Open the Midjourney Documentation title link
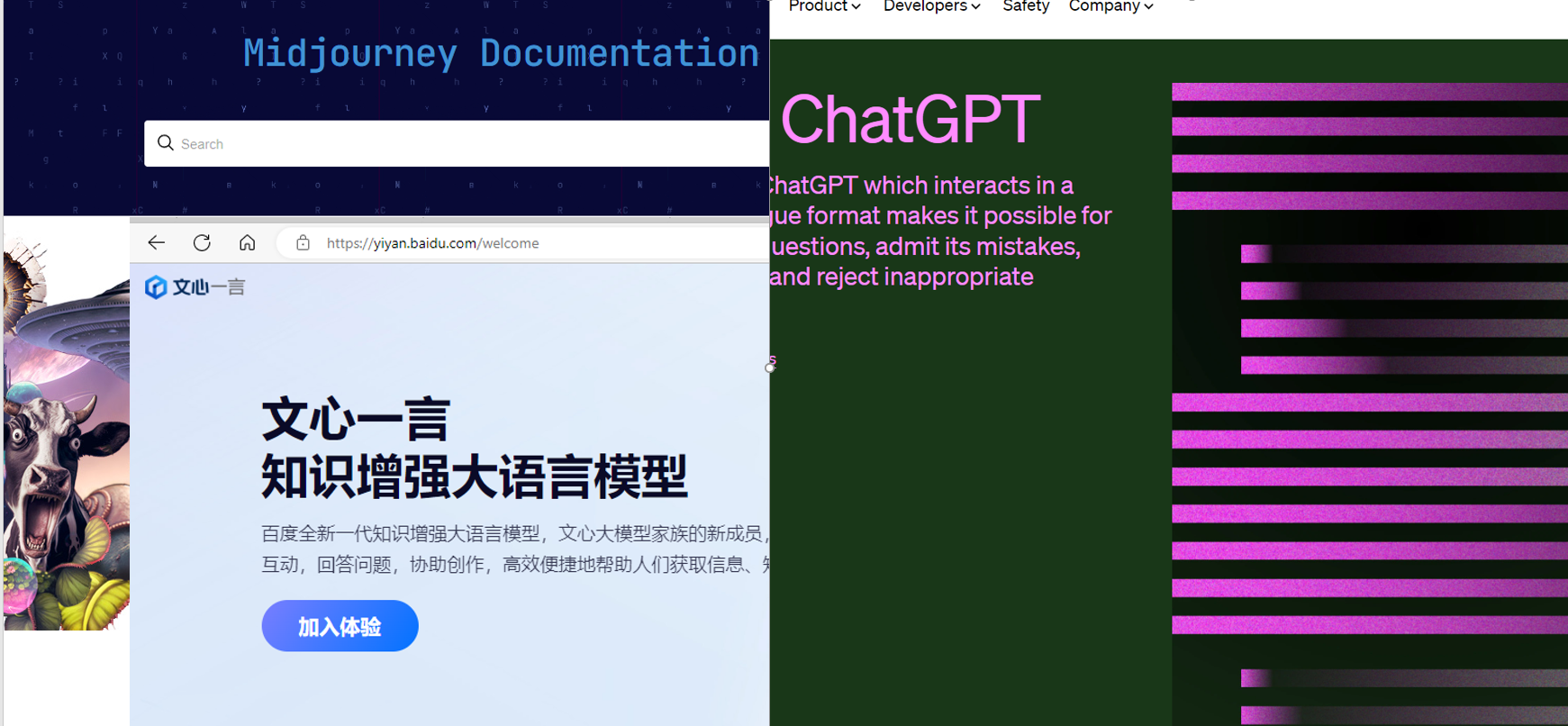The image size is (1568, 726). pyautogui.click(x=501, y=53)
